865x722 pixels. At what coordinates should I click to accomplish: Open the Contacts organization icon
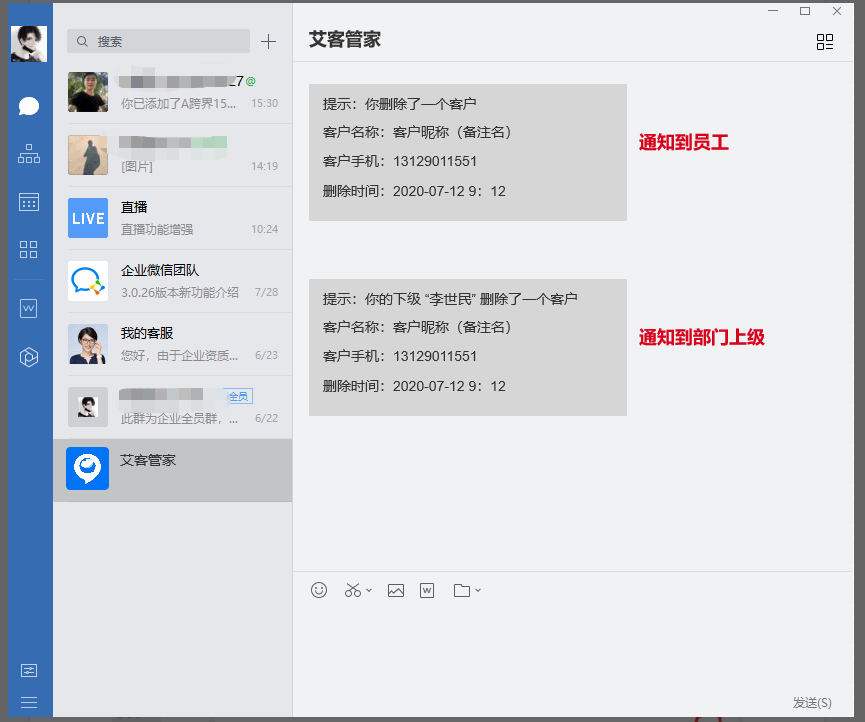29,154
